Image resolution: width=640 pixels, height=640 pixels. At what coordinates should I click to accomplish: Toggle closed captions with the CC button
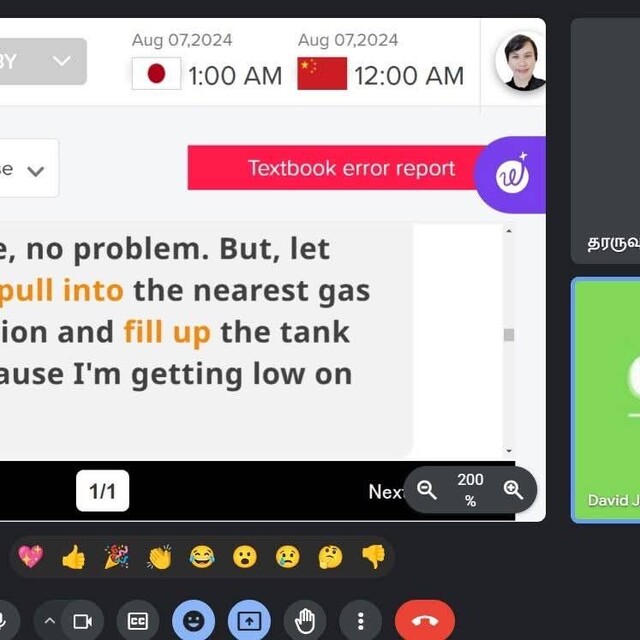point(138,622)
